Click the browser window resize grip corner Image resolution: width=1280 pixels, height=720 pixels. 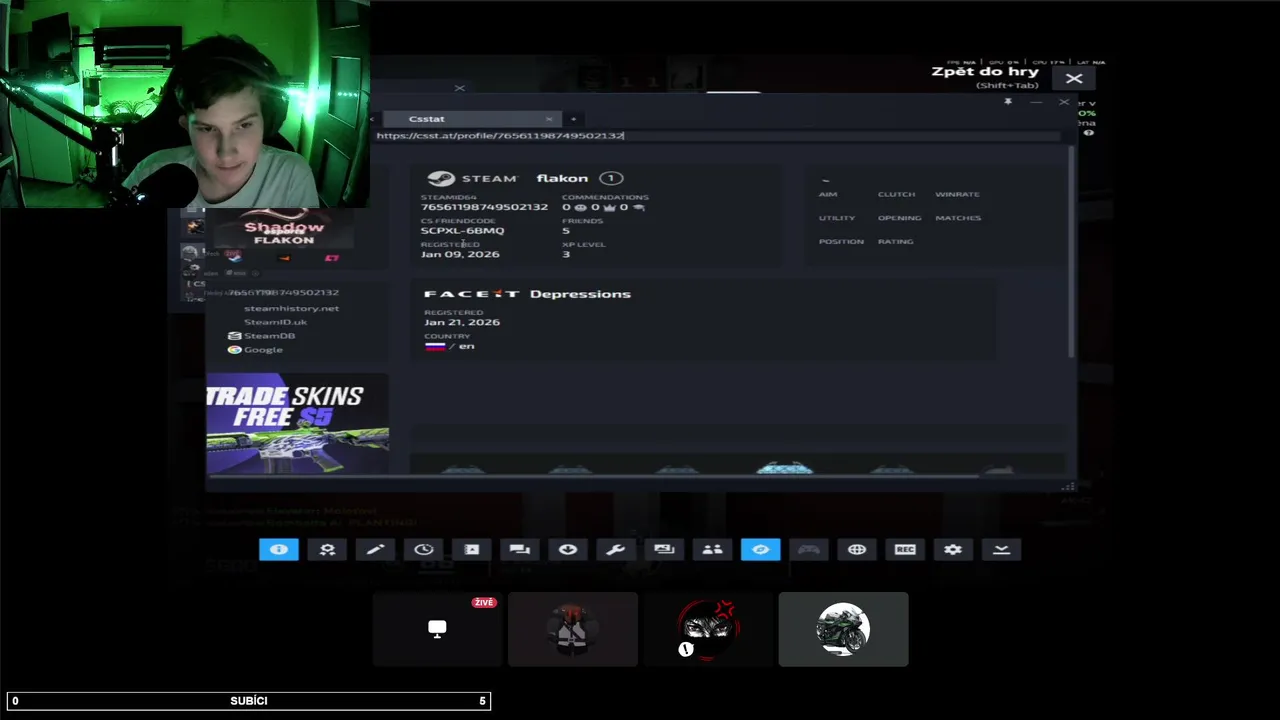click(x=1068, y=487)
